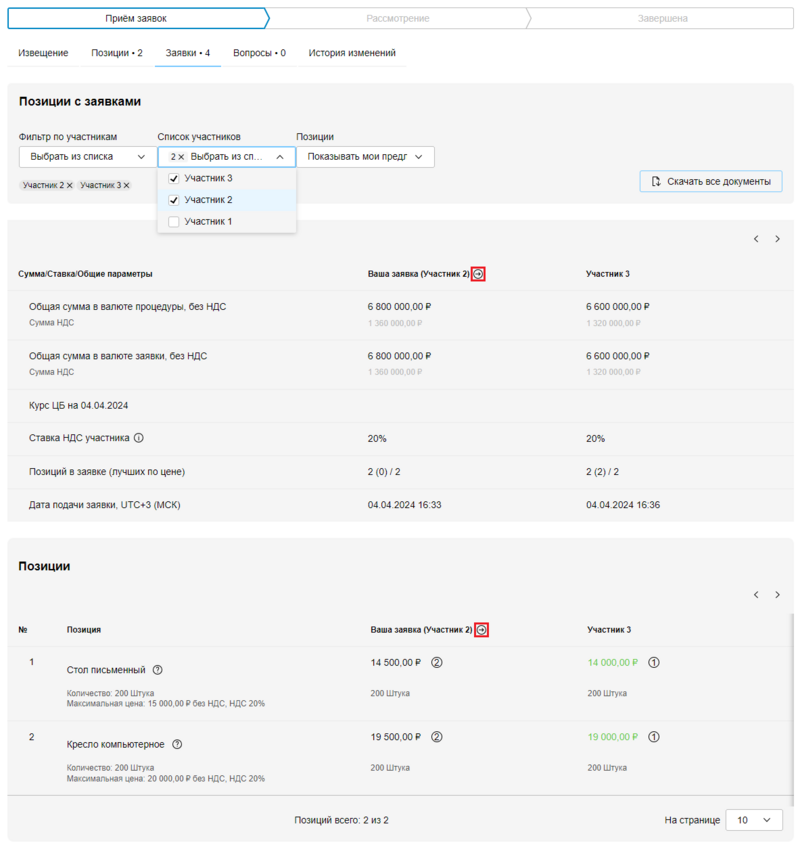800x843 pixels.
Task: Open На странице page size dropdown
Action: [x=753, y=820]
